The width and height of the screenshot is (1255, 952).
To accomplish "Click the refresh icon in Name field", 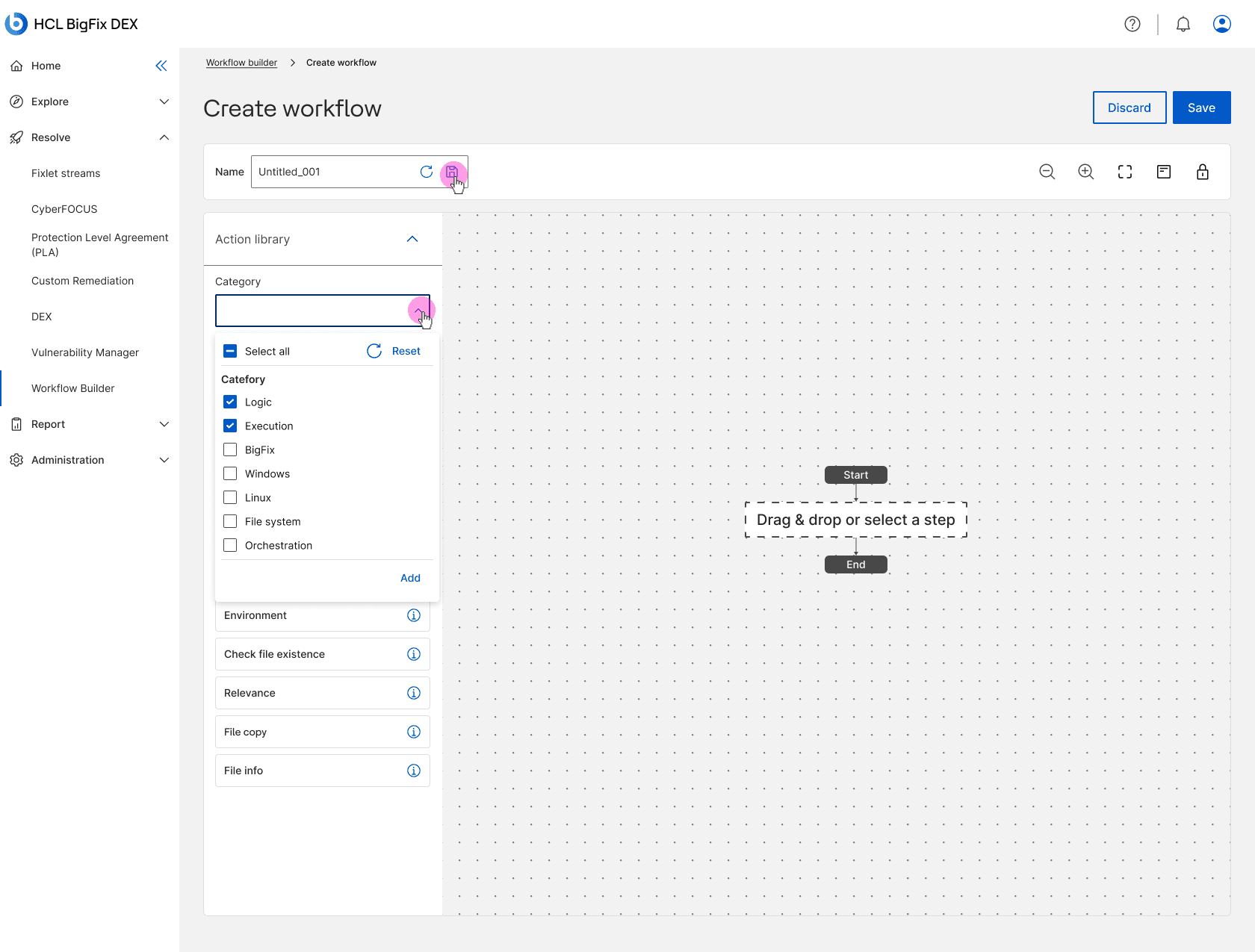I will (427, 172).
